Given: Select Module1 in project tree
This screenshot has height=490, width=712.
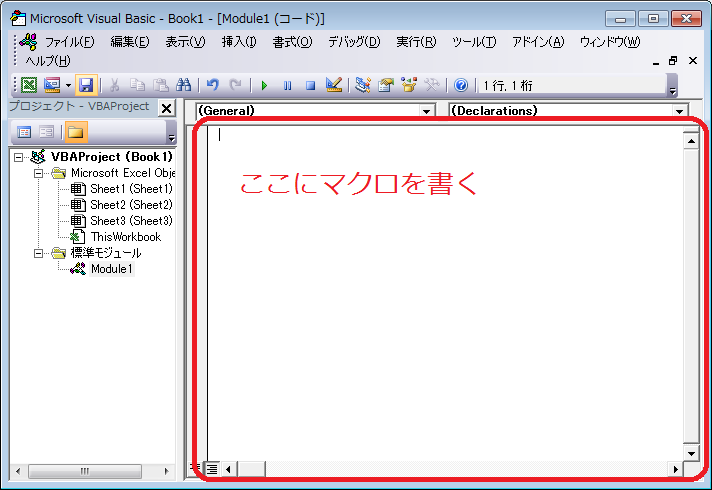Looking at the screenshot, I should tap(112, 269).
